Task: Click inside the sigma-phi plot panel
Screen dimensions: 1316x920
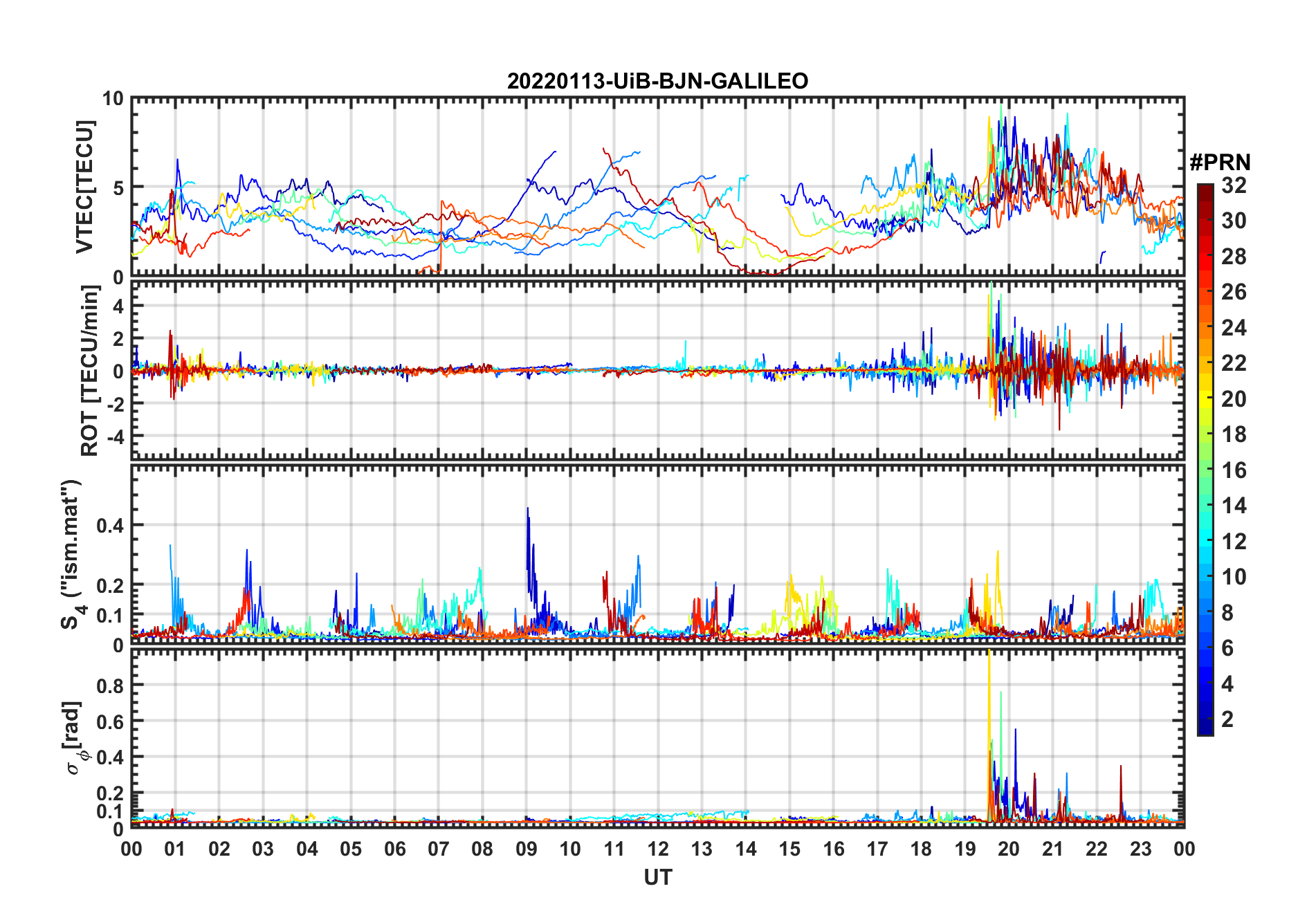Action: tap(657, 737)
